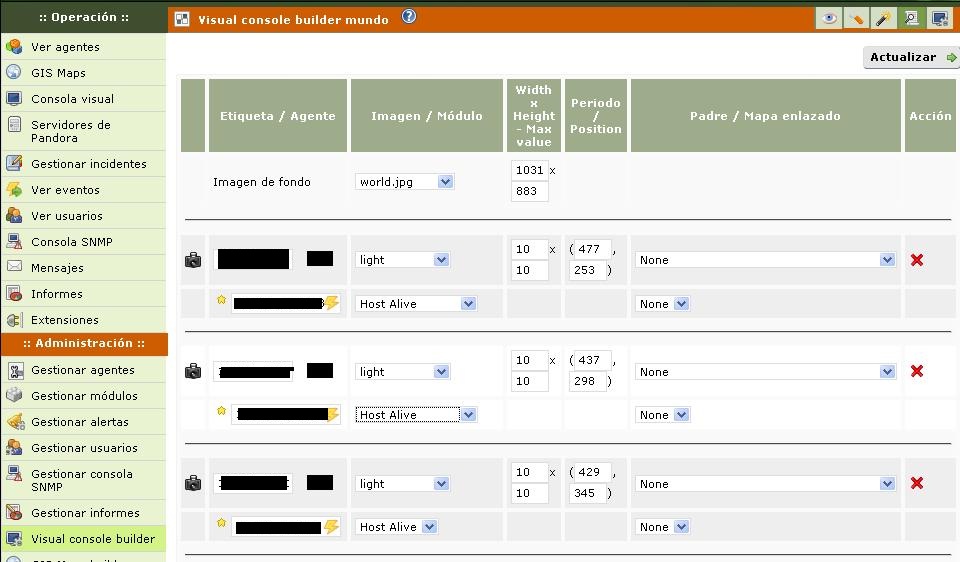Open the Consola SNMP link
Viewport: 960px width, 562px height.
tap(71, 242)
